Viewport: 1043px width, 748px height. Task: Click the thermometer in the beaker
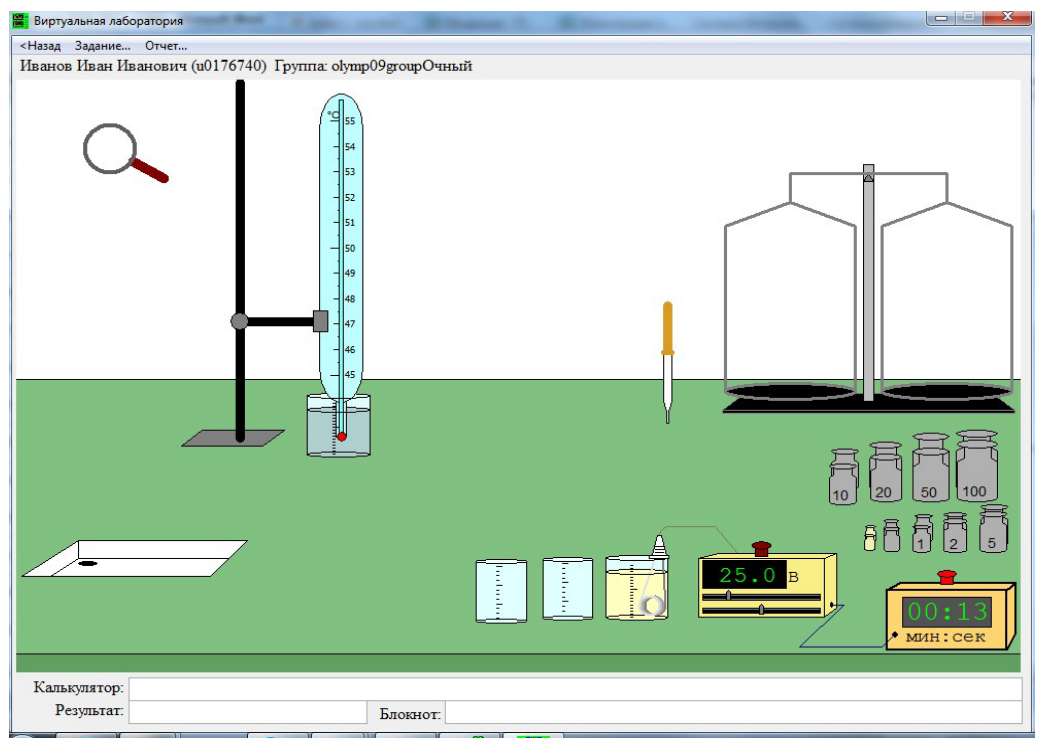tap(341, 266)
